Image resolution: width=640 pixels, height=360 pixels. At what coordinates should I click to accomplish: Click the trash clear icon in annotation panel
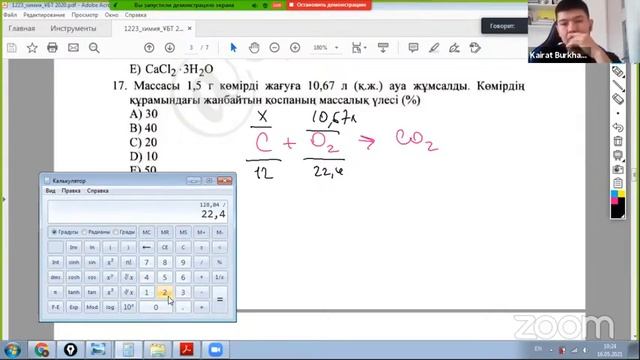(618, 141)
